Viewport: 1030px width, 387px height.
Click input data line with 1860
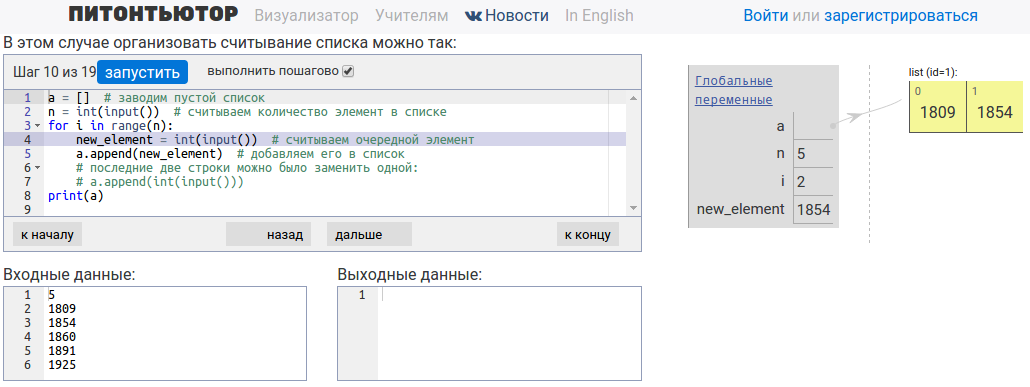pyautogui.click(x=62, y=337)
